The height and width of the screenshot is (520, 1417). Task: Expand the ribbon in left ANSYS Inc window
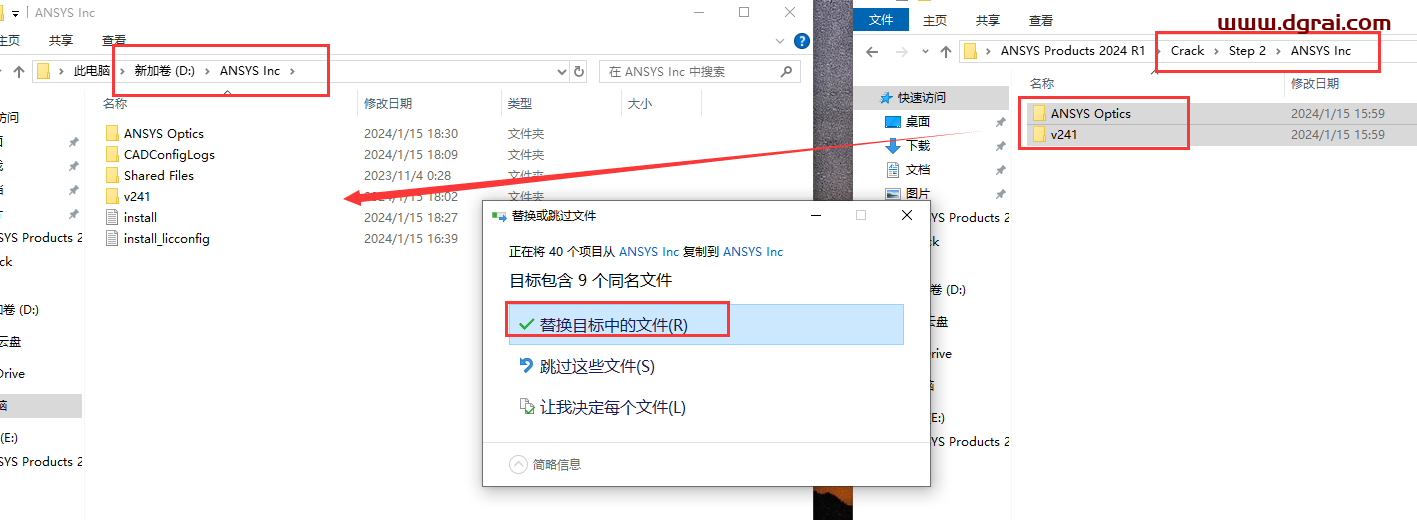[781, 41]
